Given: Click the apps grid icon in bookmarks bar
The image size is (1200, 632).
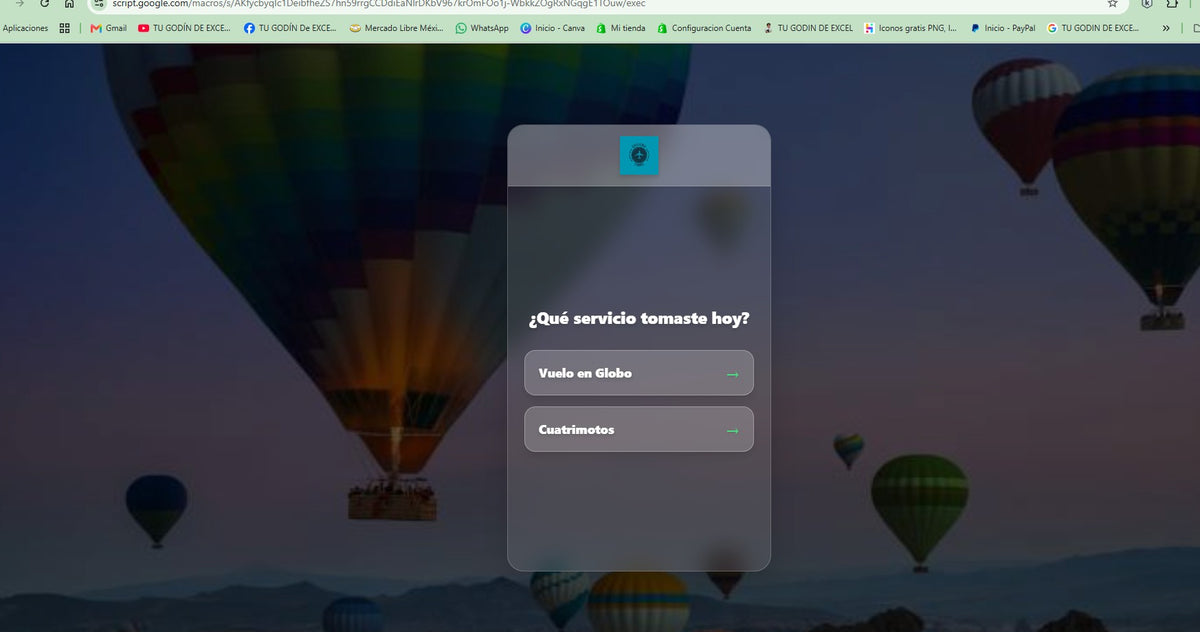Looking at the screenshot, I should tap(65, 28).
